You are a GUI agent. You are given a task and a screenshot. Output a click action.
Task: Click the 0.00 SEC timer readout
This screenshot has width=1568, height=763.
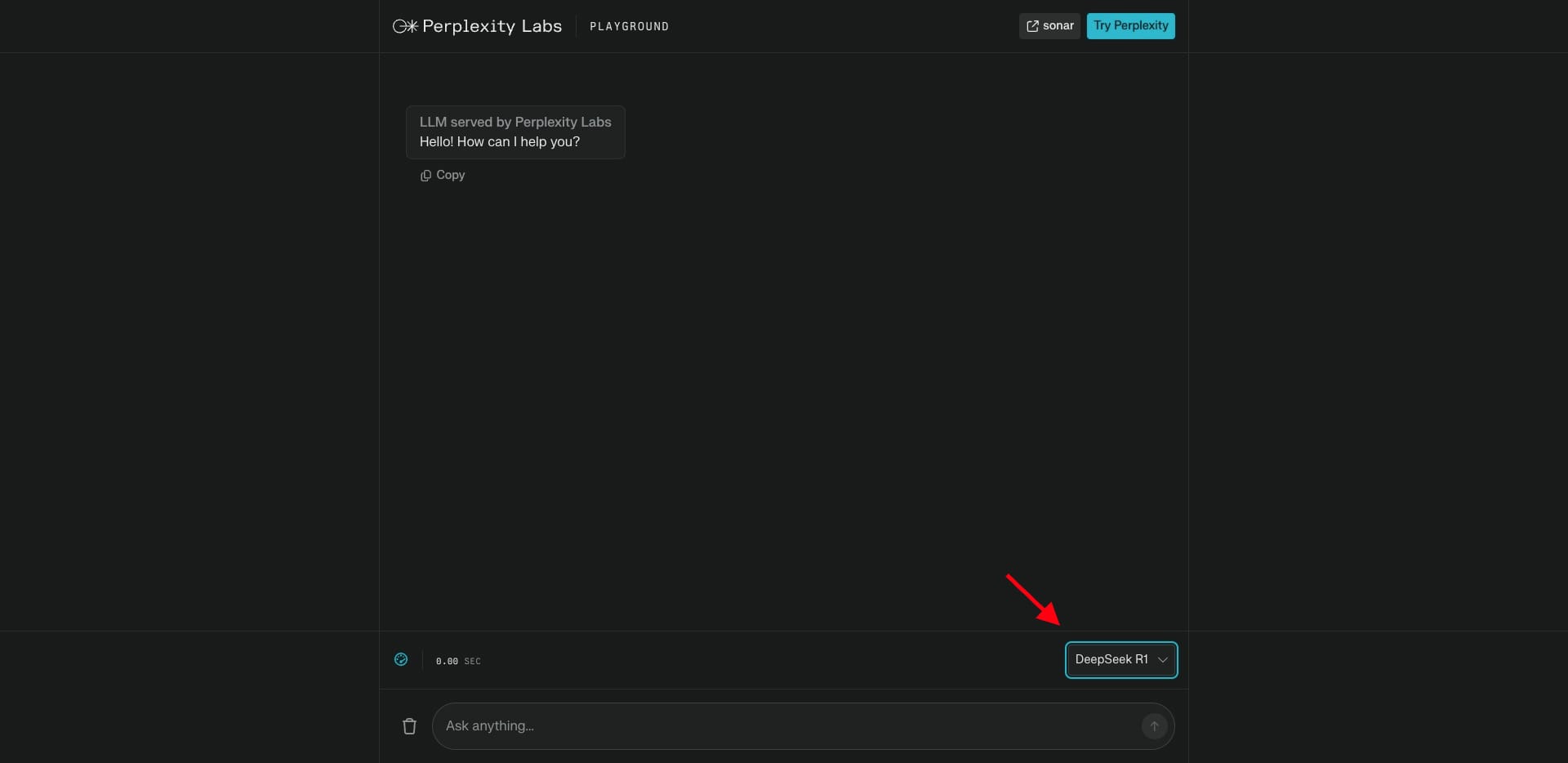click(x=457, y=661)
